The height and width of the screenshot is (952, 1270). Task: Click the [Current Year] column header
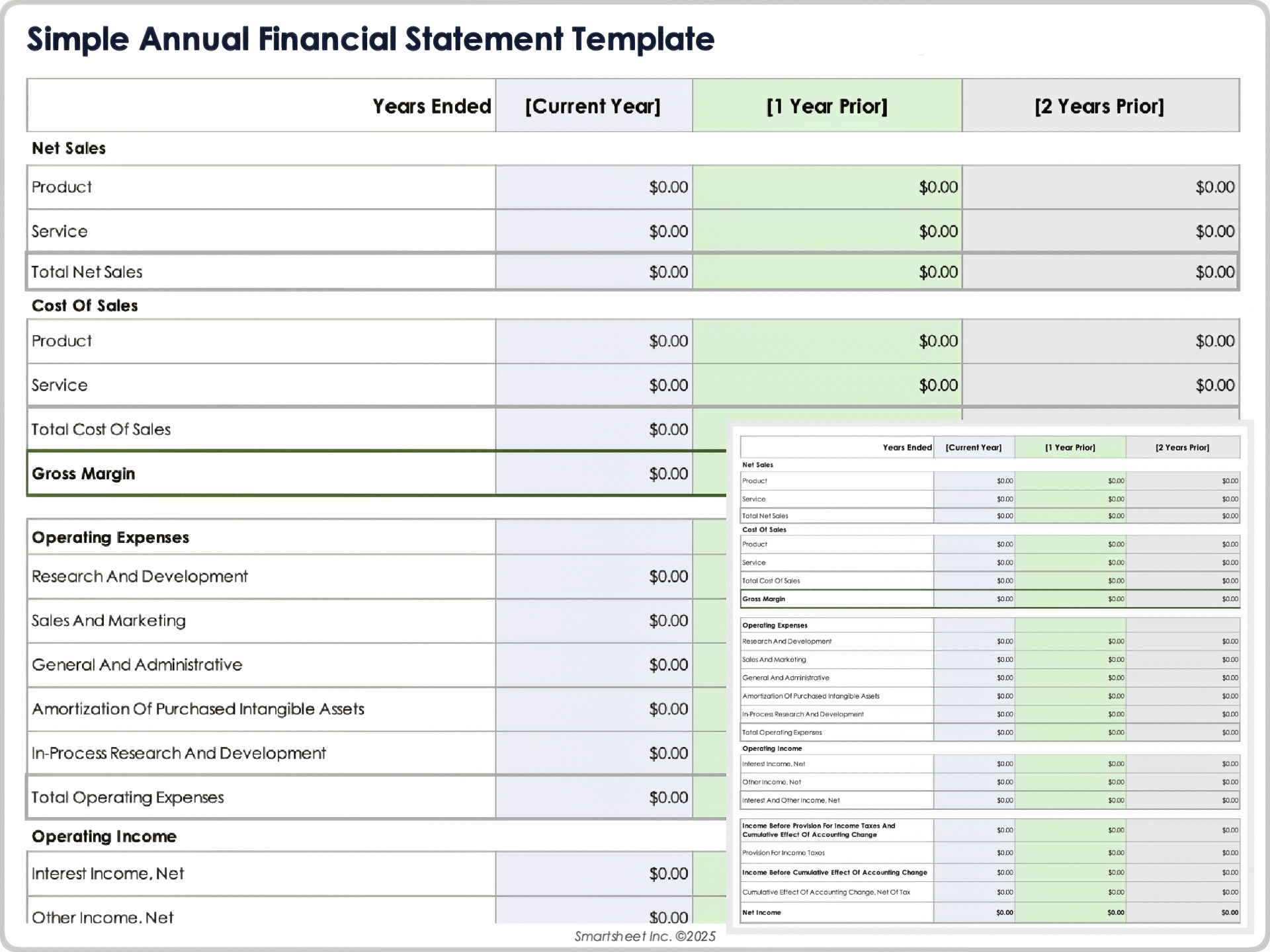[593, 106]
